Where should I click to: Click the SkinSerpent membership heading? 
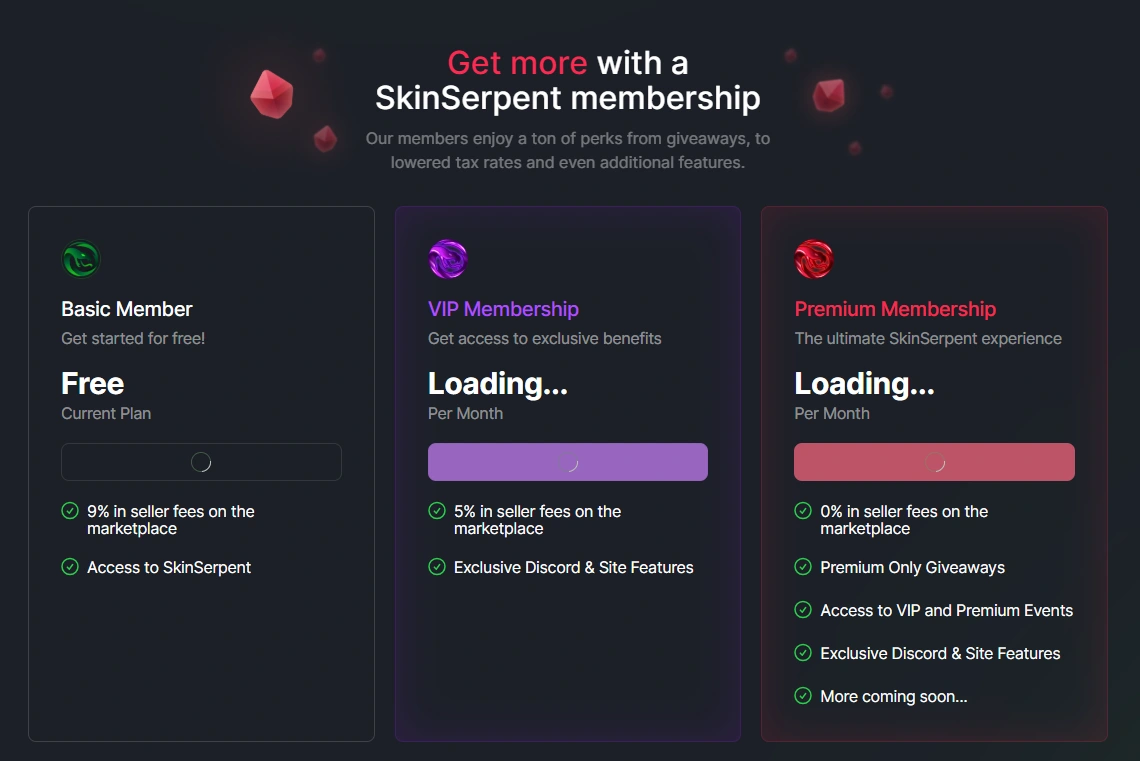pos(567,98)
